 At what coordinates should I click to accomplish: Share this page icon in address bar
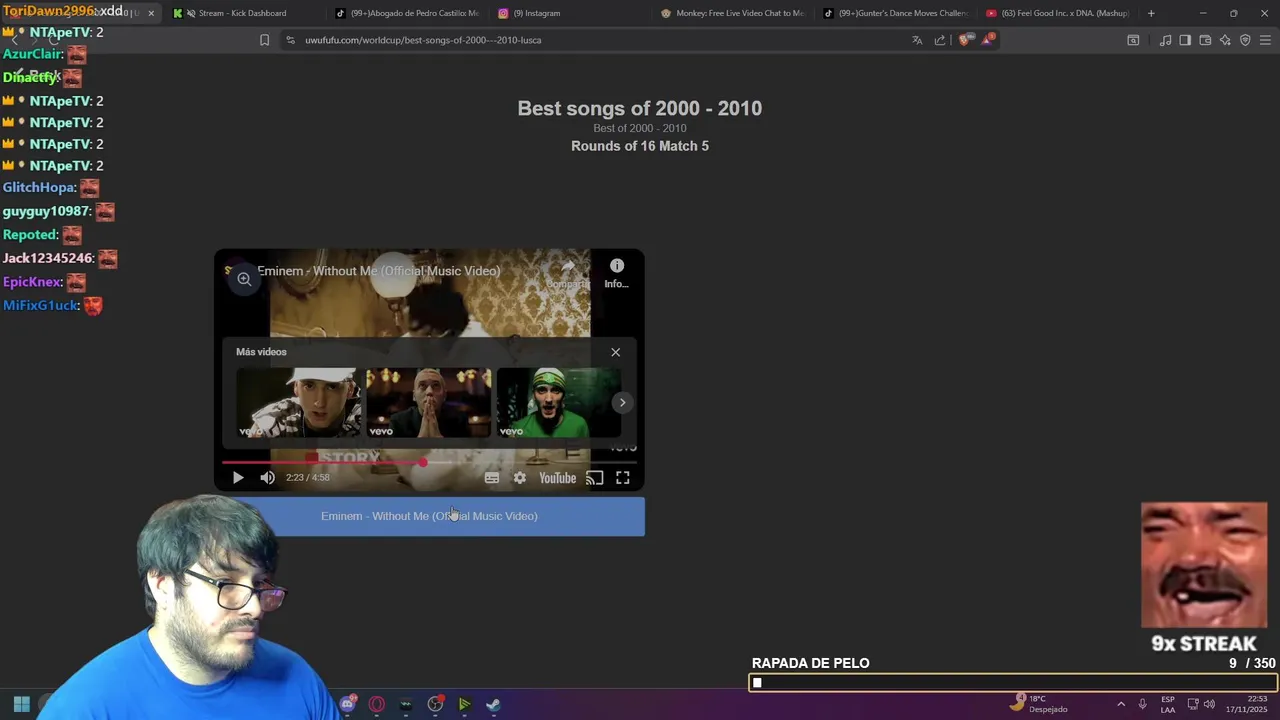[x=940, y=40]
